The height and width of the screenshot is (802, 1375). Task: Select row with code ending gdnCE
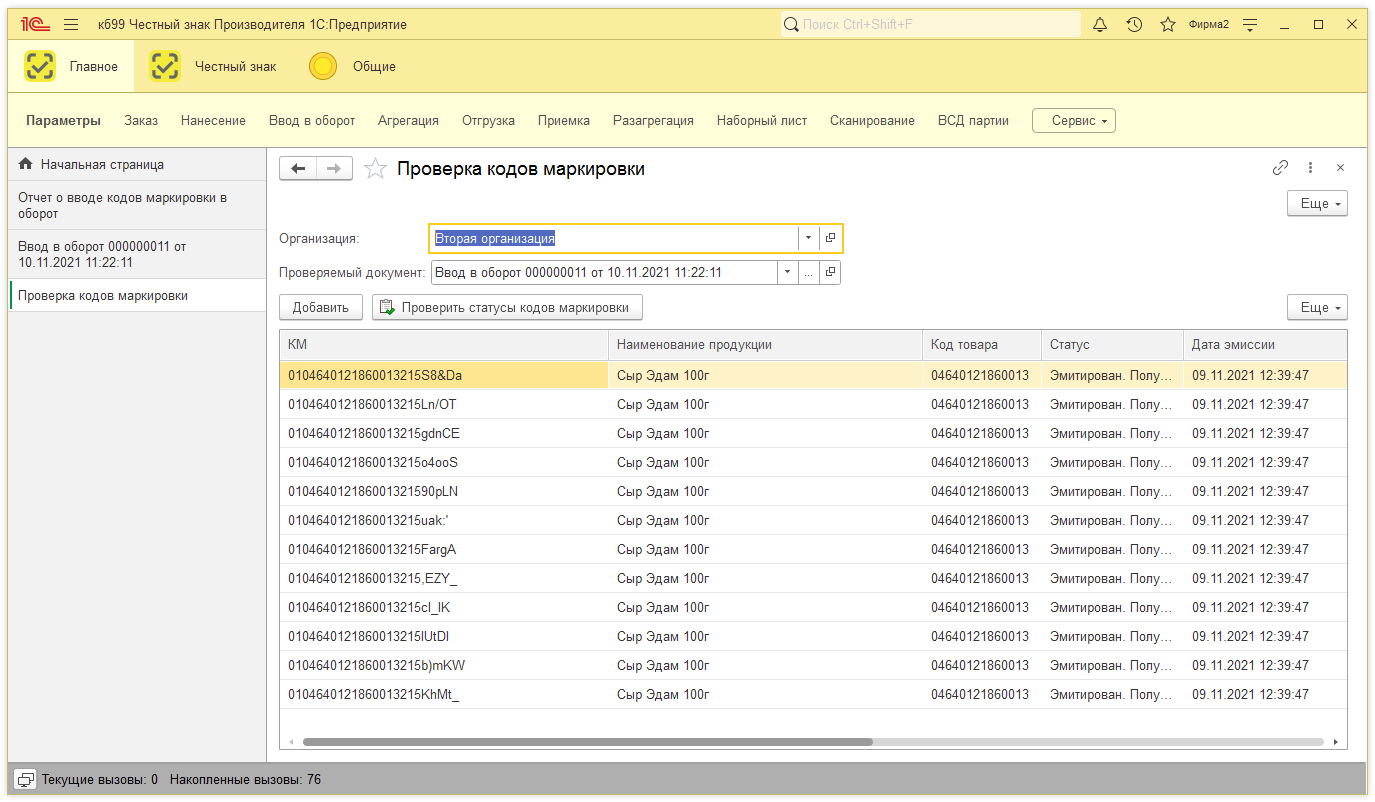(x=813, y=433)
